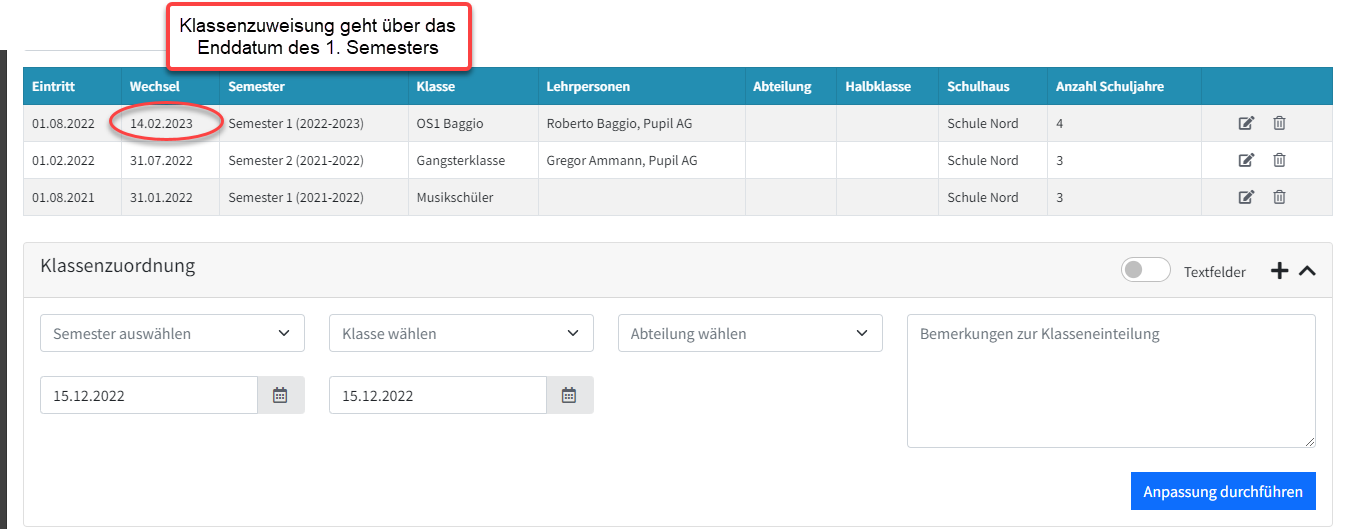Open the Abteilung wählen dropdown
1345x529 pixels.
[x=750, y=333]
